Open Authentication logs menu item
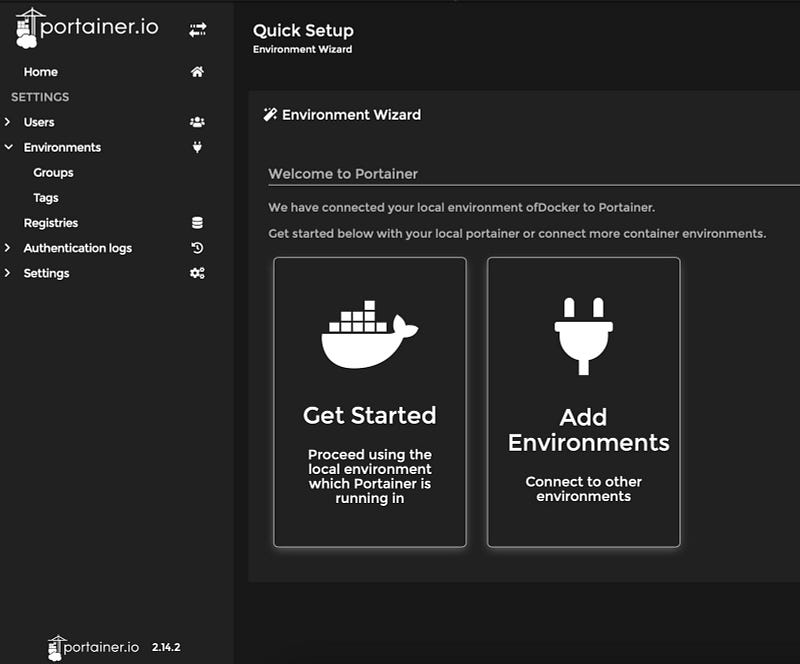The width and height of the screenshot is (800, 664). pyautogui.click(x=78, y=248)
